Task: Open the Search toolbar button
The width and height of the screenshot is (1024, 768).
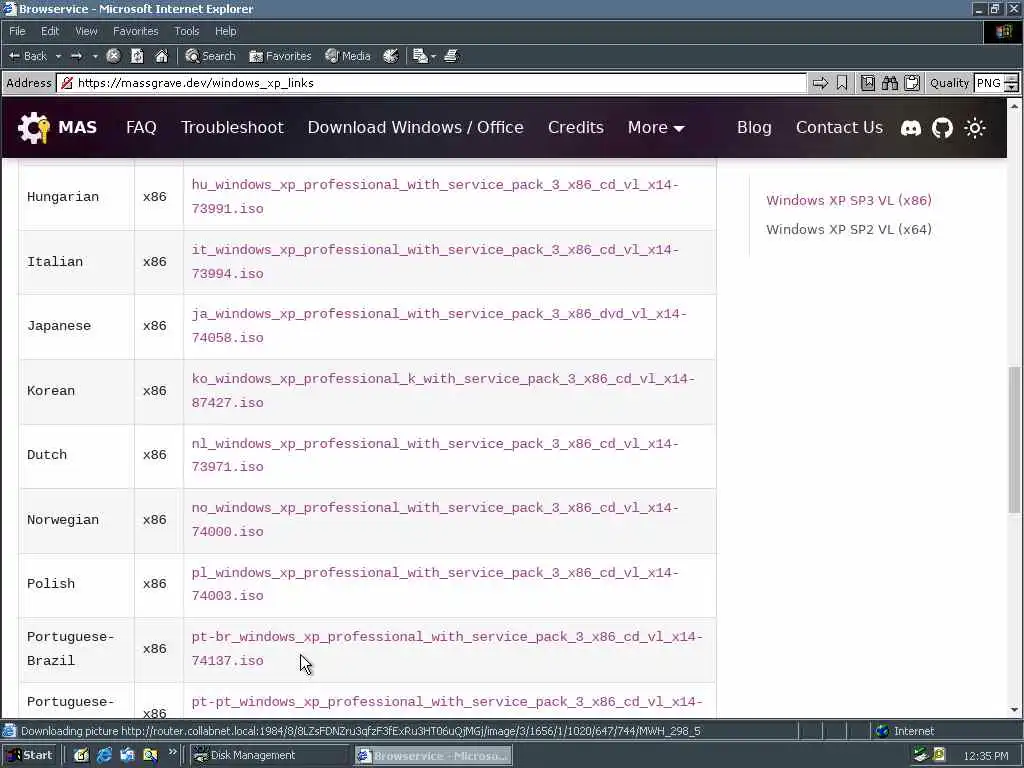Action: coord(210,56)
